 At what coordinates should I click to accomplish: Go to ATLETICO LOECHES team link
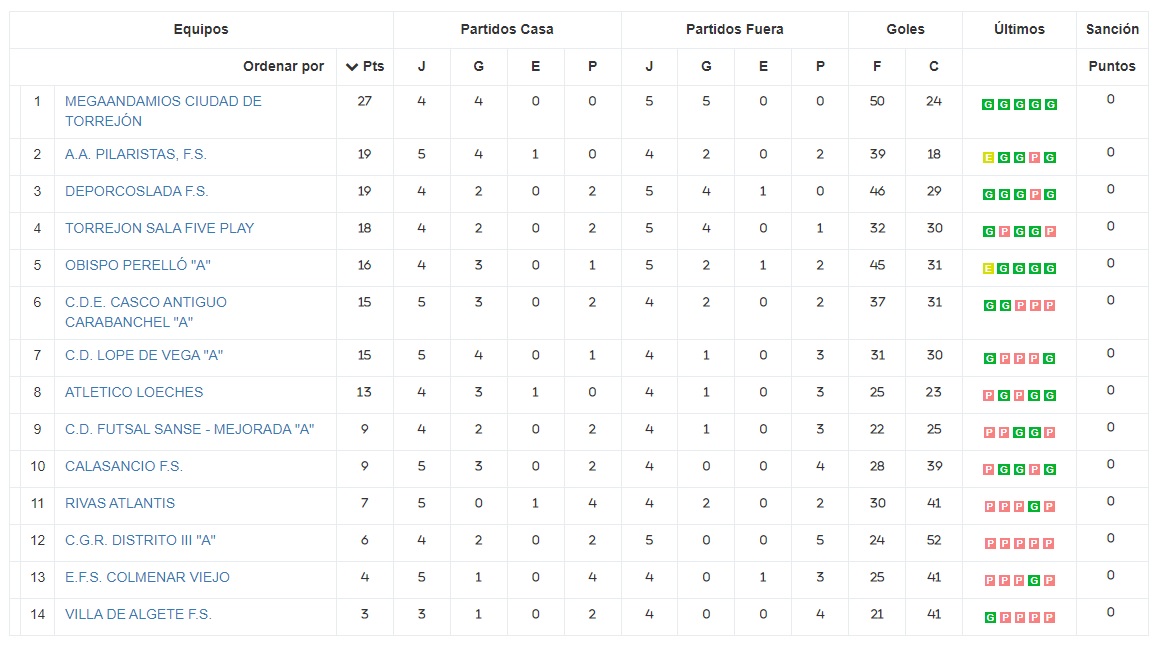(134, 392)
